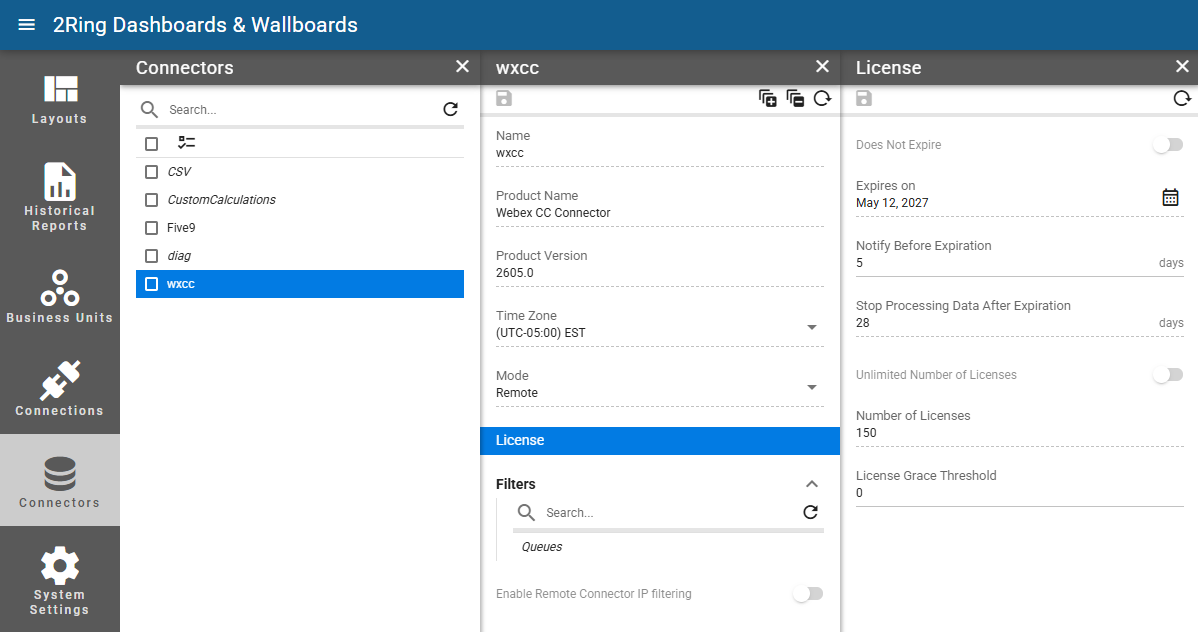Tick the CSV connector checkbox
This screenshot has width=1198, height=632.
[151, 172]
